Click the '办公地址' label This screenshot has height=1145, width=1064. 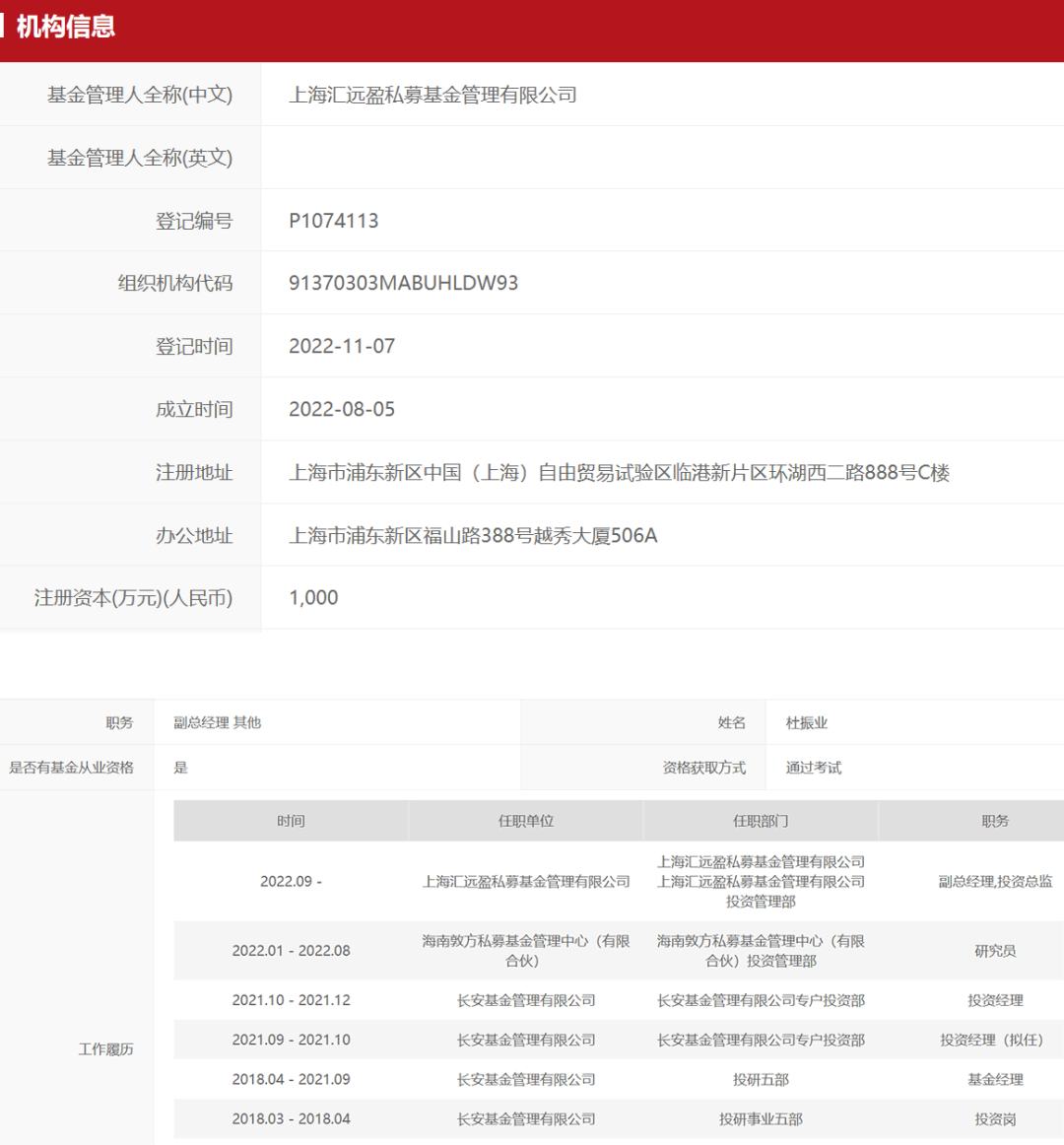pos(194,535)
